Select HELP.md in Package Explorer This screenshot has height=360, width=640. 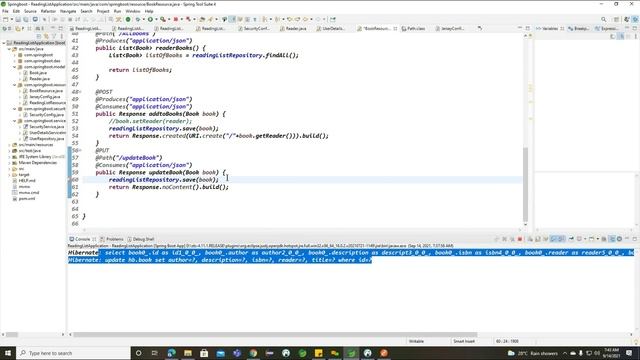tap(27, 180)
